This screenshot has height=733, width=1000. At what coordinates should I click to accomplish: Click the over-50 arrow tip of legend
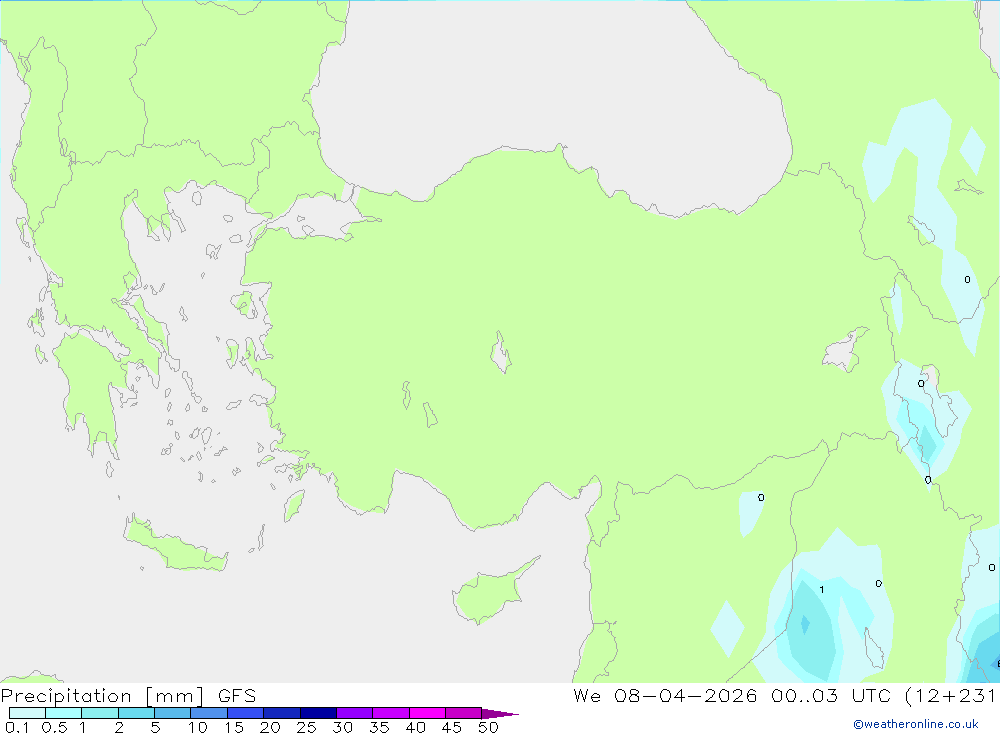500,714
